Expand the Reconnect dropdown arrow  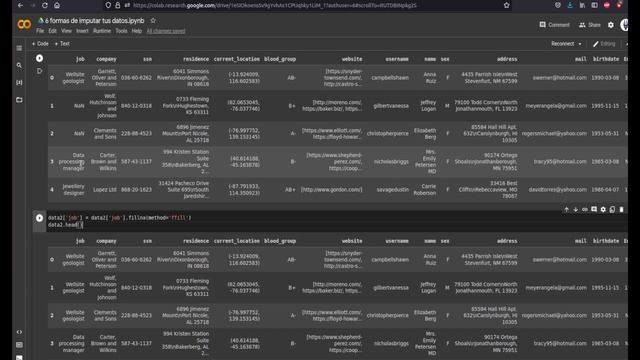pos(580,44)
